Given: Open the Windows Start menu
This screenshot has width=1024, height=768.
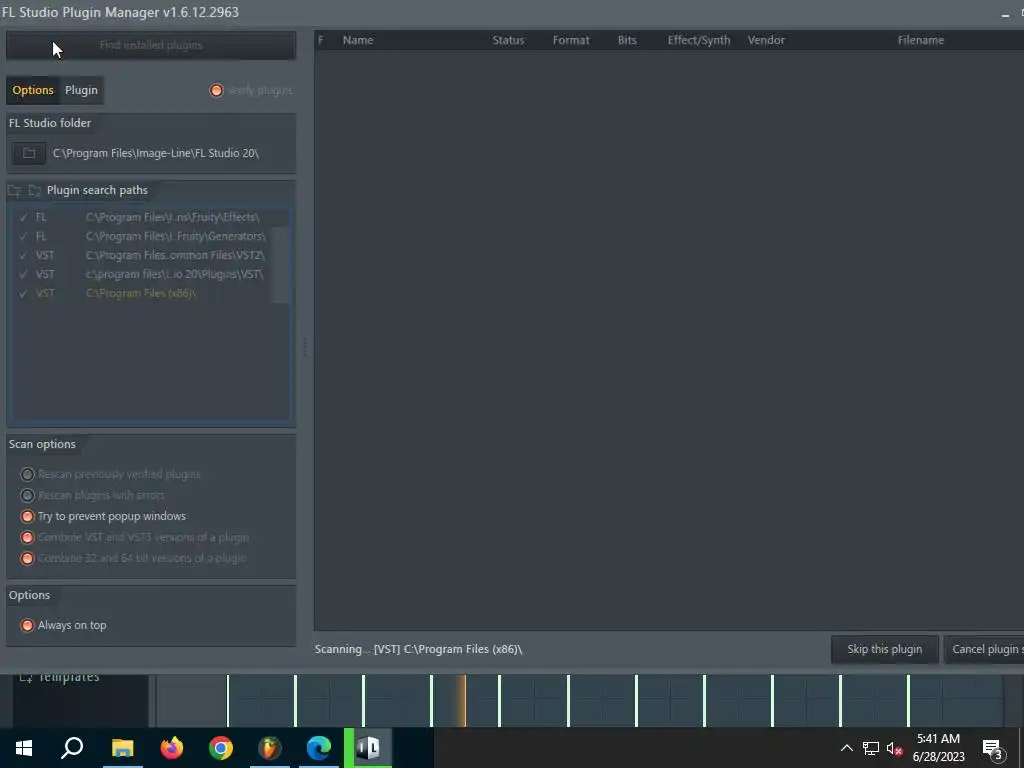Looking at the screenshot, I should click(24, 748).
